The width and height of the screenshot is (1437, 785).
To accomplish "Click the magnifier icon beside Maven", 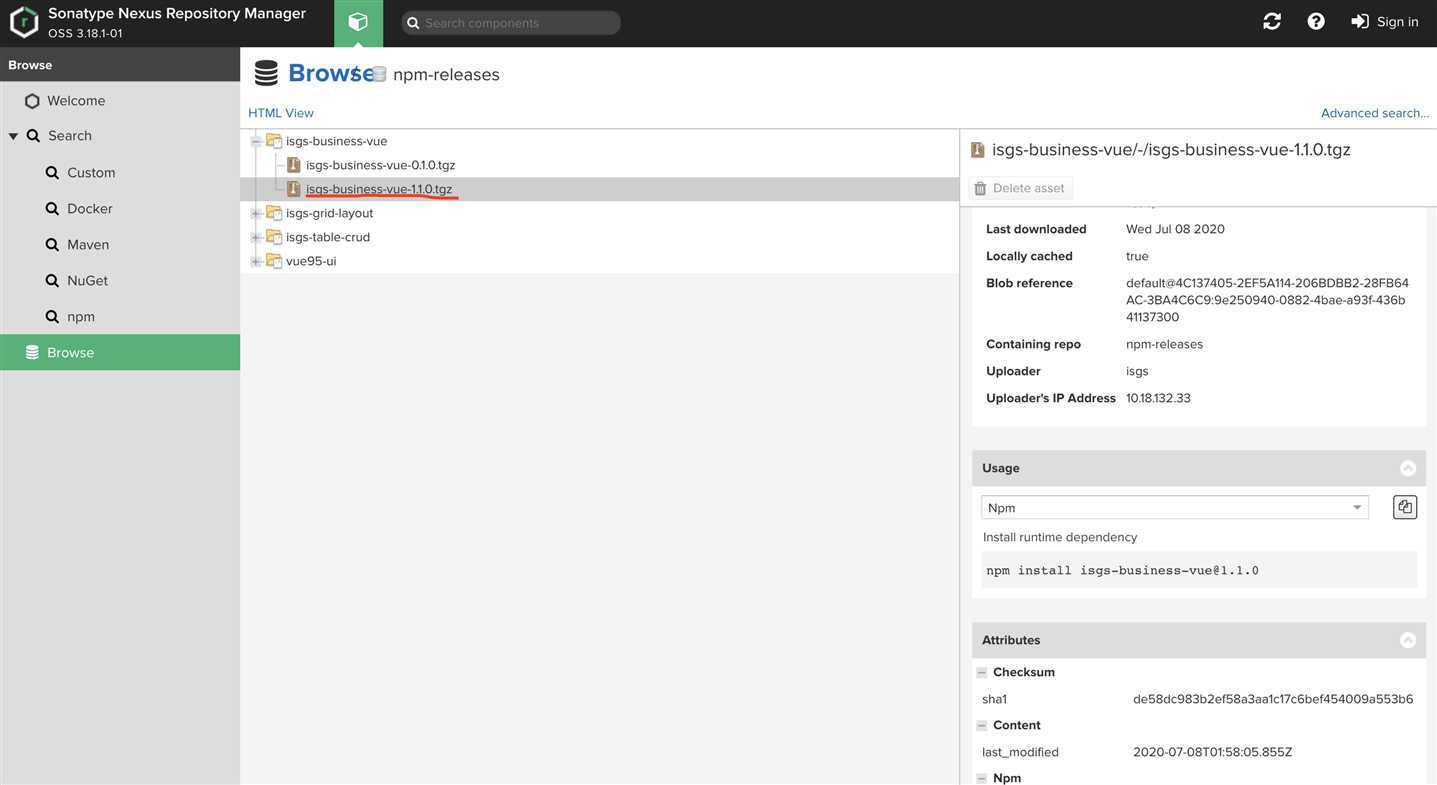I will (x=52, y=245).
